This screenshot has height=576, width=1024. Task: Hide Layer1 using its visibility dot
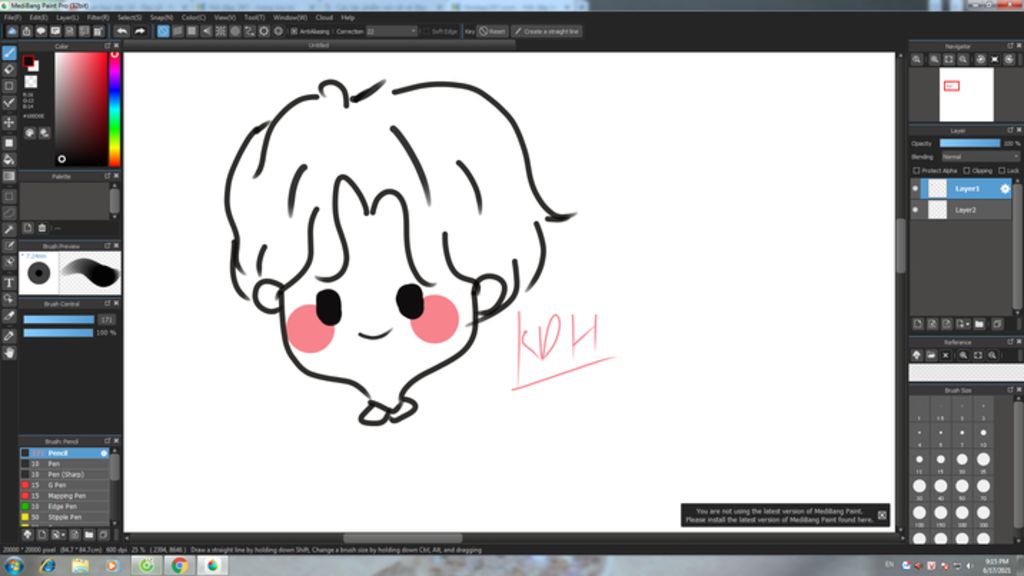915,189
